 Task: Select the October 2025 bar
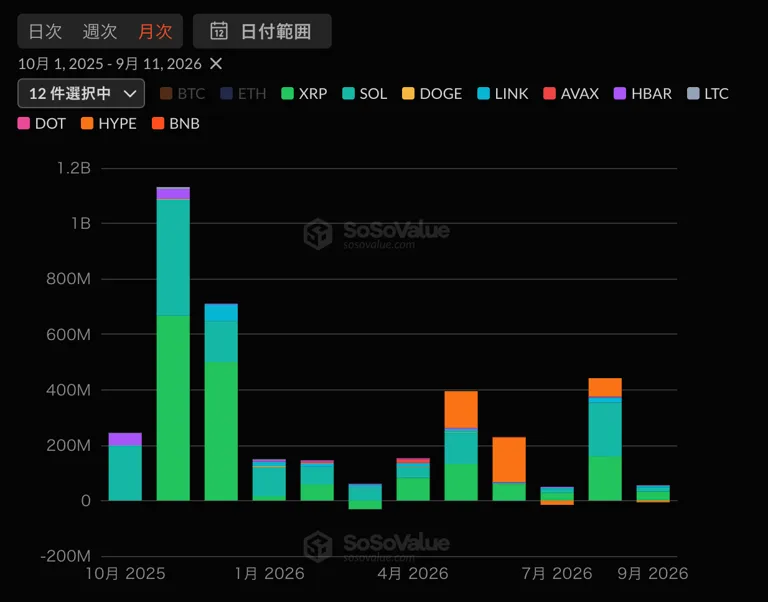point(125,467)
